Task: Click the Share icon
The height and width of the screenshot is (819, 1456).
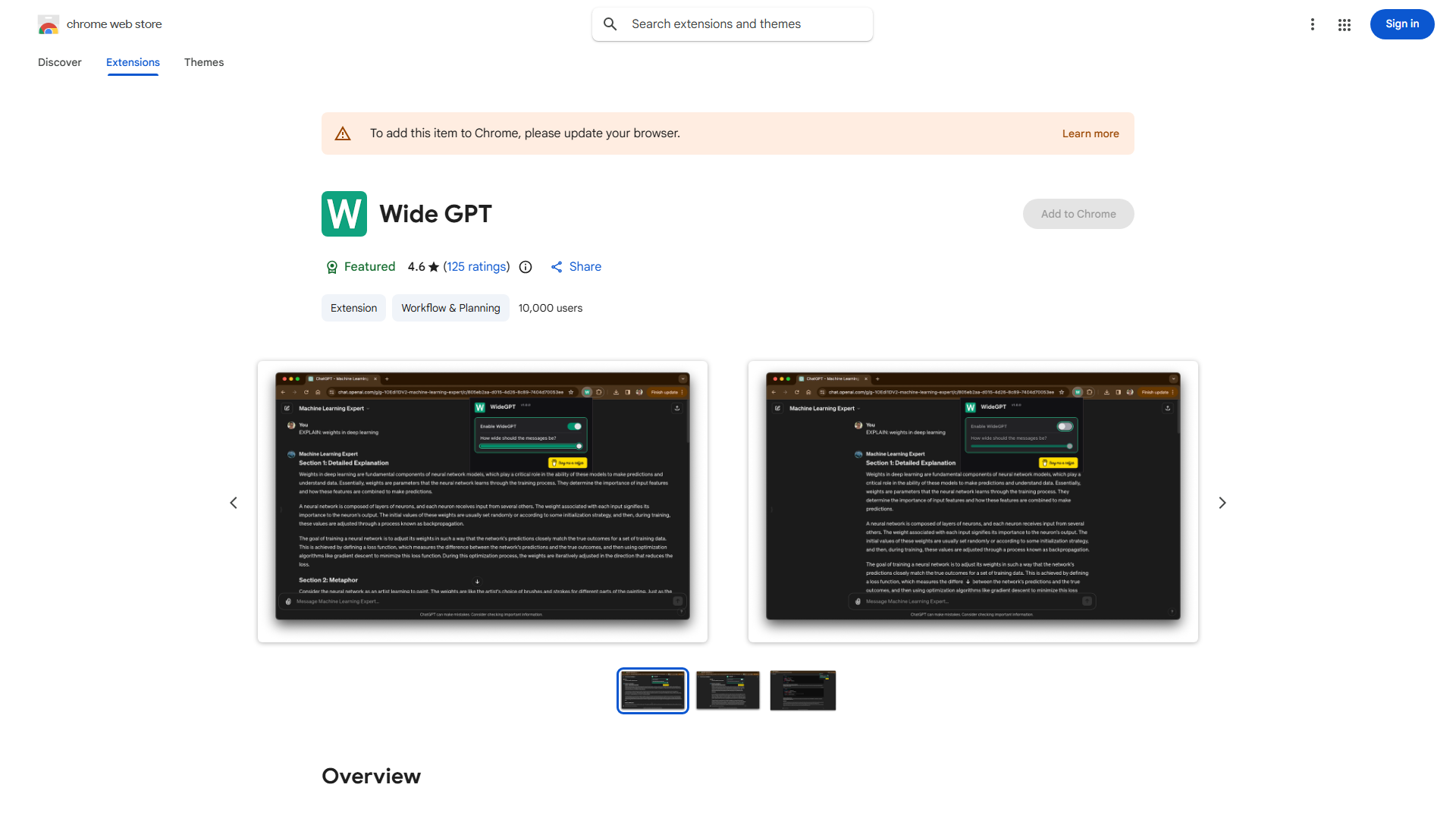Action: coord(557,267)
